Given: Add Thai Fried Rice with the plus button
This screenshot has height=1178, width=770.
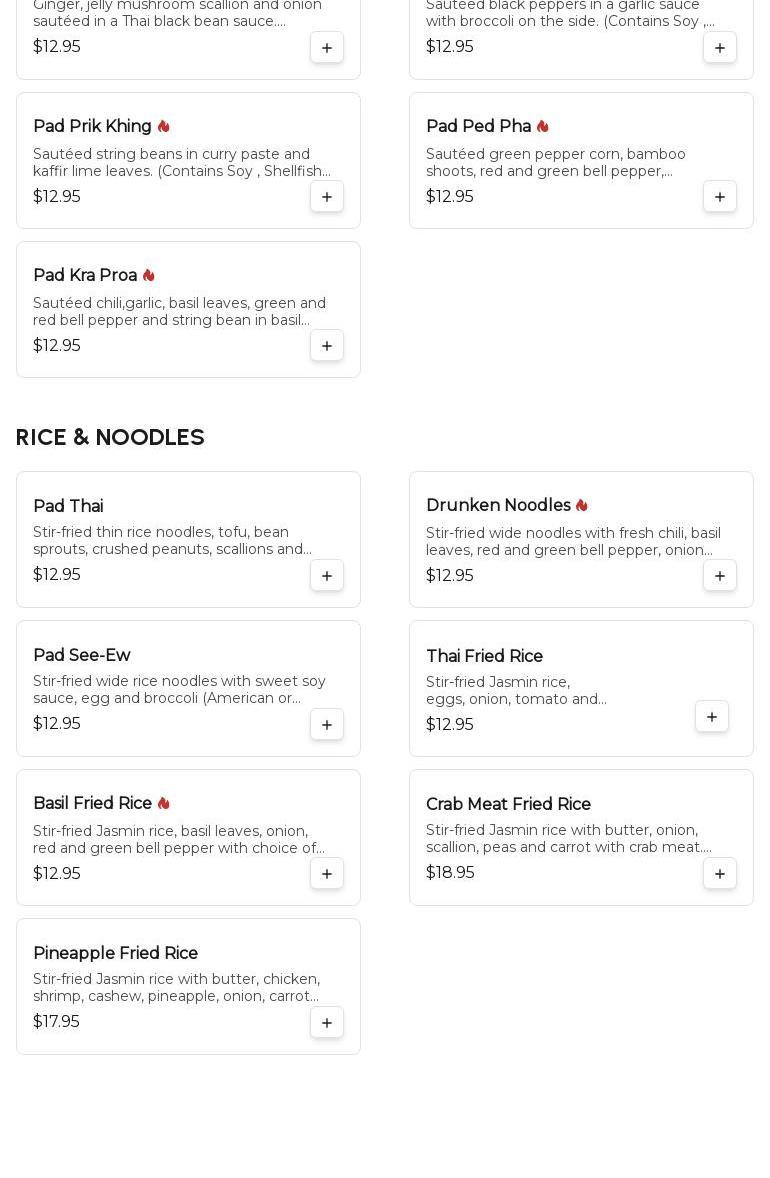Looking at the screenshot, I should (711, 717).
